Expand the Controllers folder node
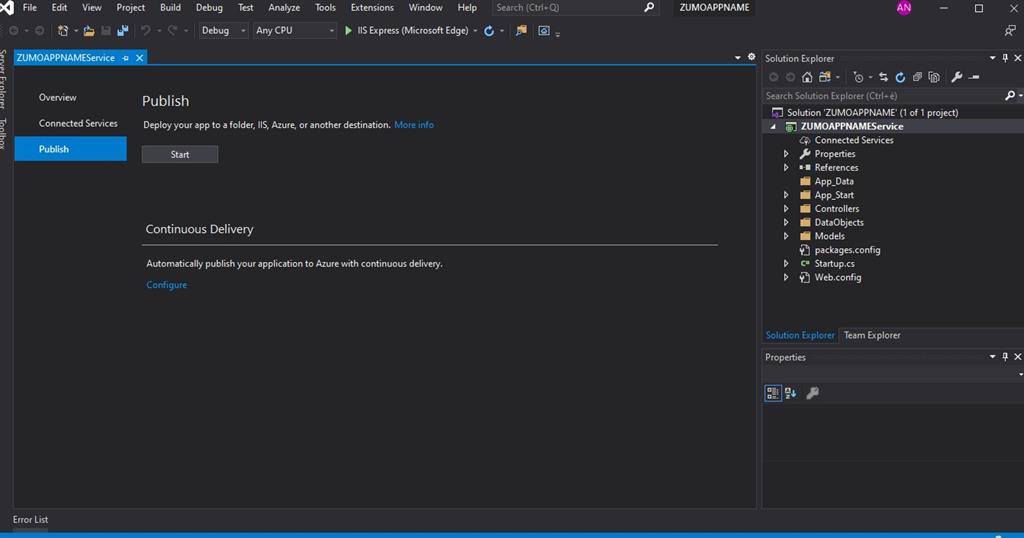Screen dimensions: 1024x538 pyautogui.click(x=786, y=209)
